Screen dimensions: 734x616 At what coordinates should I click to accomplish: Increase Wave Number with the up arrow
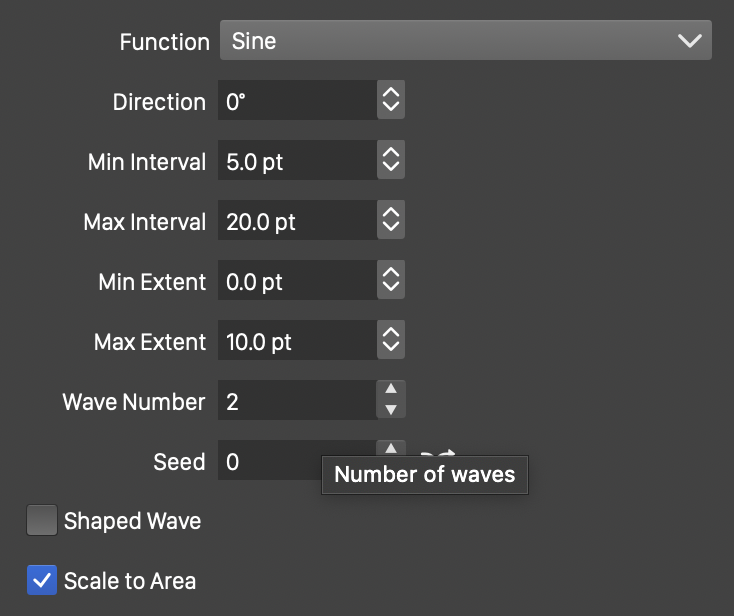(391, 390)
